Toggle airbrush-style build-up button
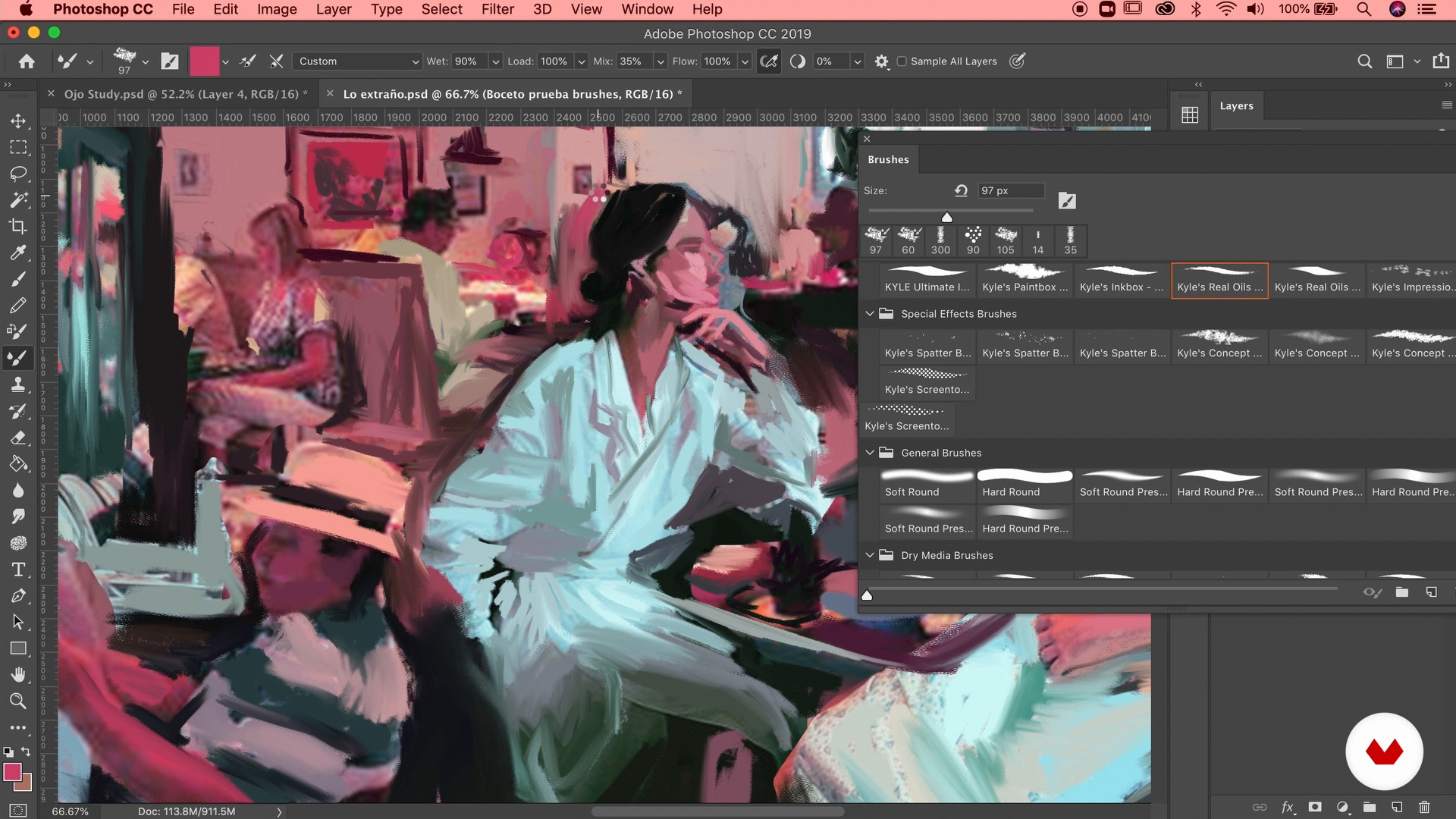The height and width of the screenshot is (819, 1456). point(769,61)
